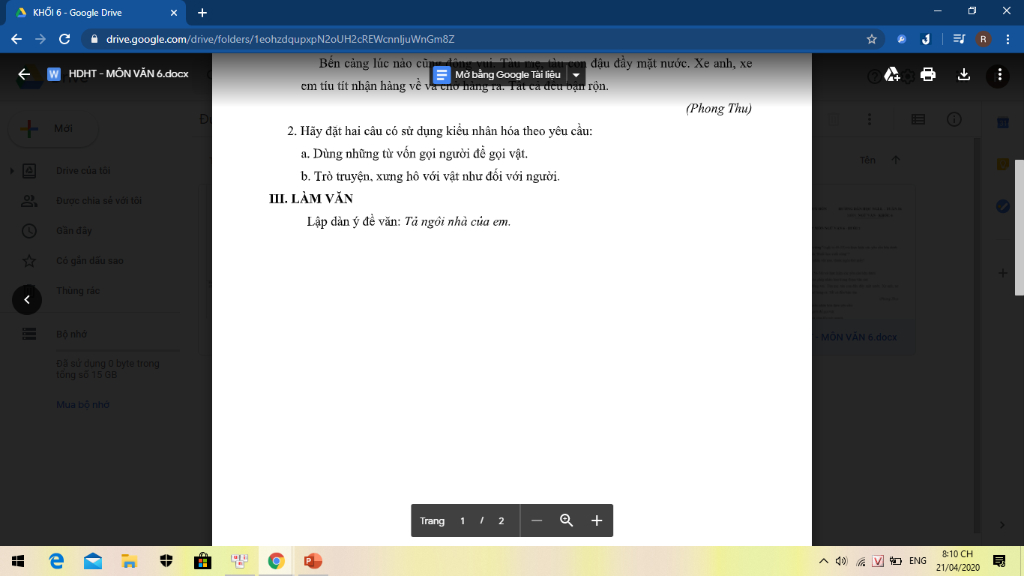Open with Google Tài liệu
1024x576 pixels.
498,74
